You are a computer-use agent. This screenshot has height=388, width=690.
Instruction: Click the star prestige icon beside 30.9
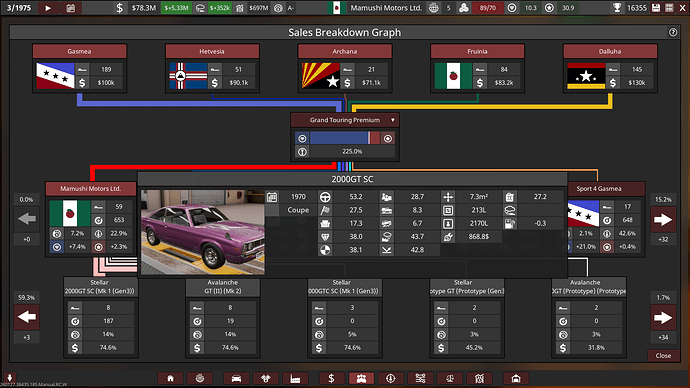point(549,8)
